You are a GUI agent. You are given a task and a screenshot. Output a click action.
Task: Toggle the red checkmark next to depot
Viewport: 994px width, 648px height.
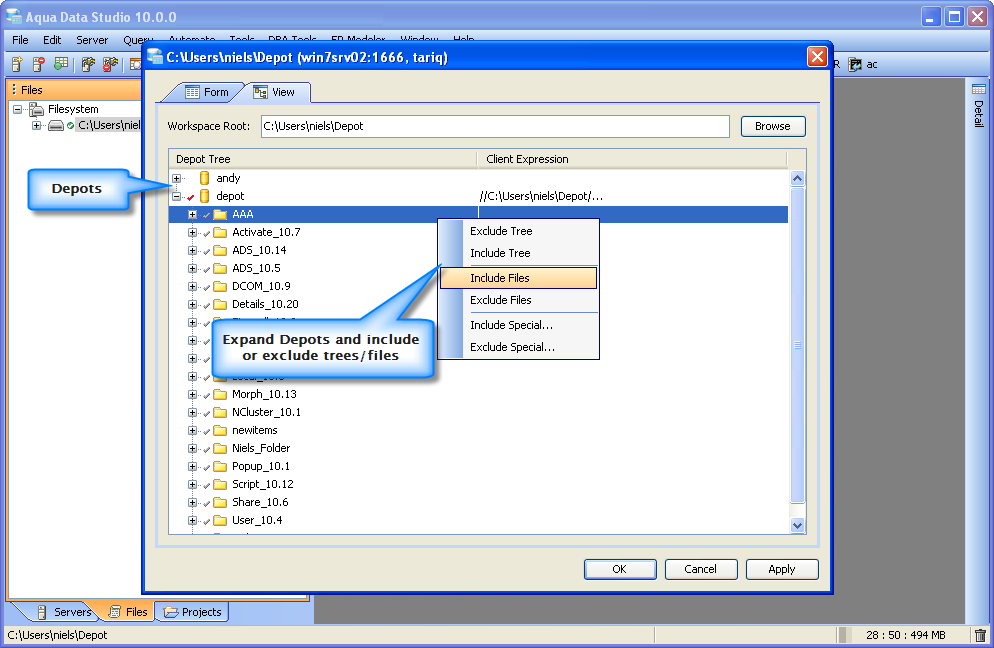[190, 197]
